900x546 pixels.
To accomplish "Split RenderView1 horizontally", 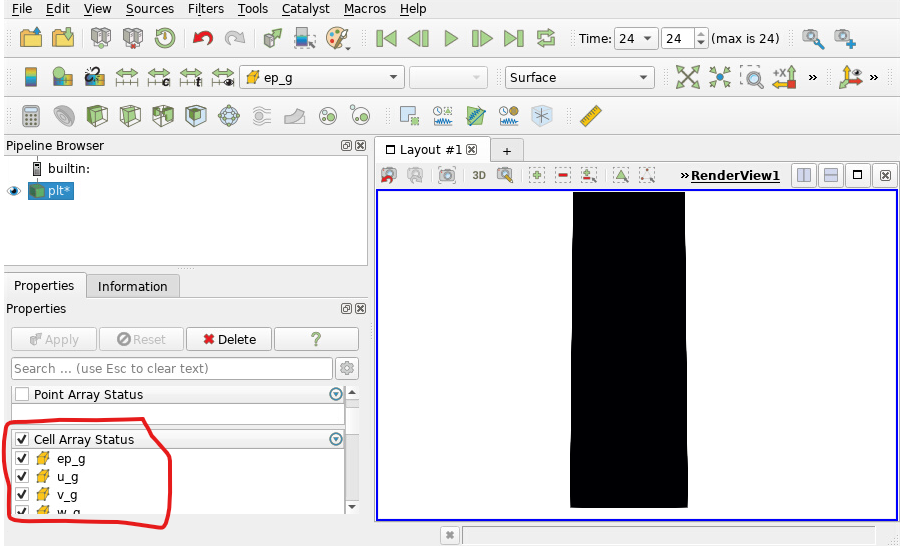I will click(x=804, y=175).
